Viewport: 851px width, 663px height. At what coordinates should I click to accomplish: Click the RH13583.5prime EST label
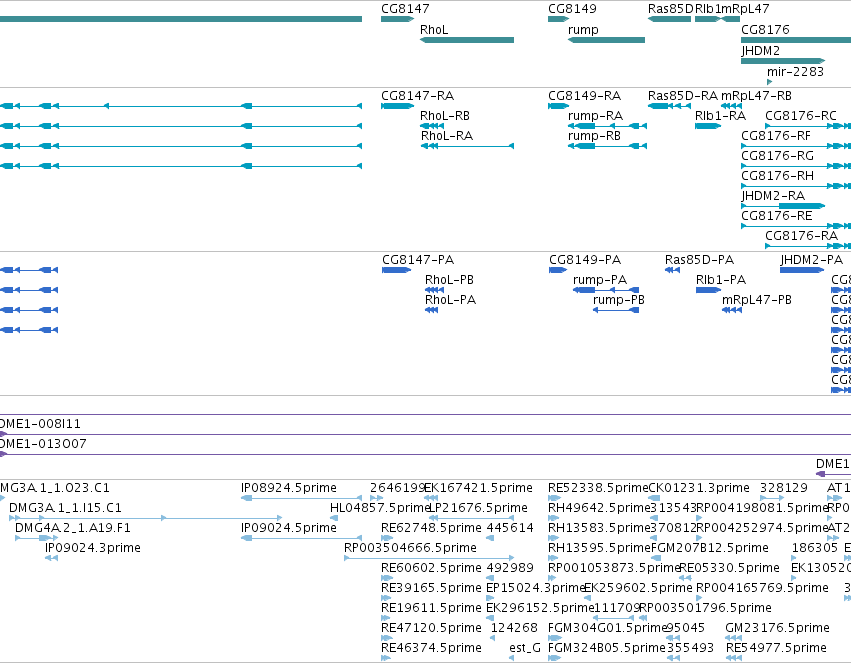599,528
